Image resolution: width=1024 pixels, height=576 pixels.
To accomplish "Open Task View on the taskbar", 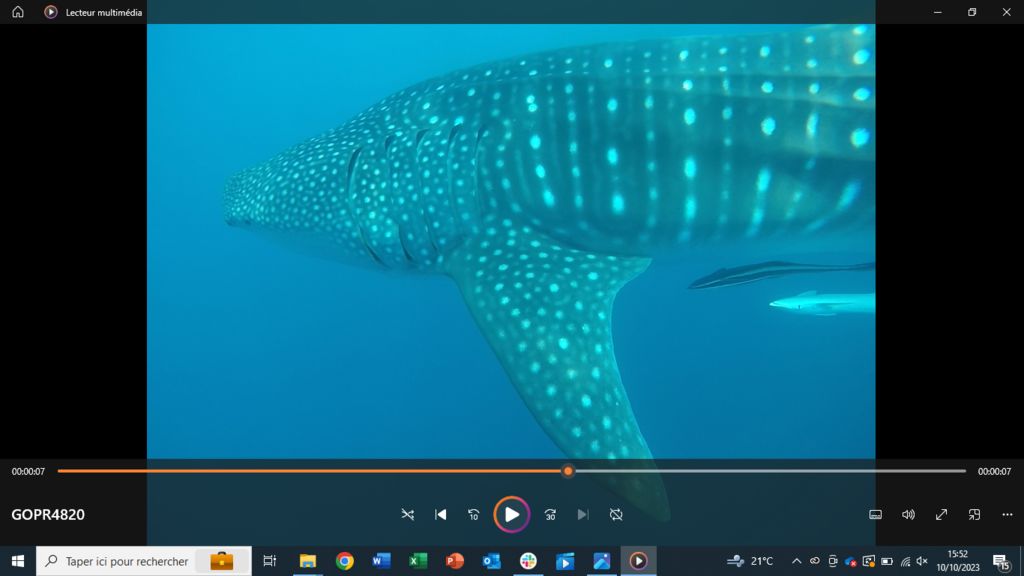I will click(x=269, y=561).
